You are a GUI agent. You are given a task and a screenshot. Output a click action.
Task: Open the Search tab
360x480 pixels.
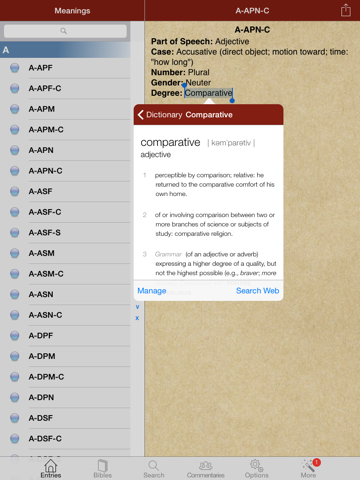pos(154,468)
